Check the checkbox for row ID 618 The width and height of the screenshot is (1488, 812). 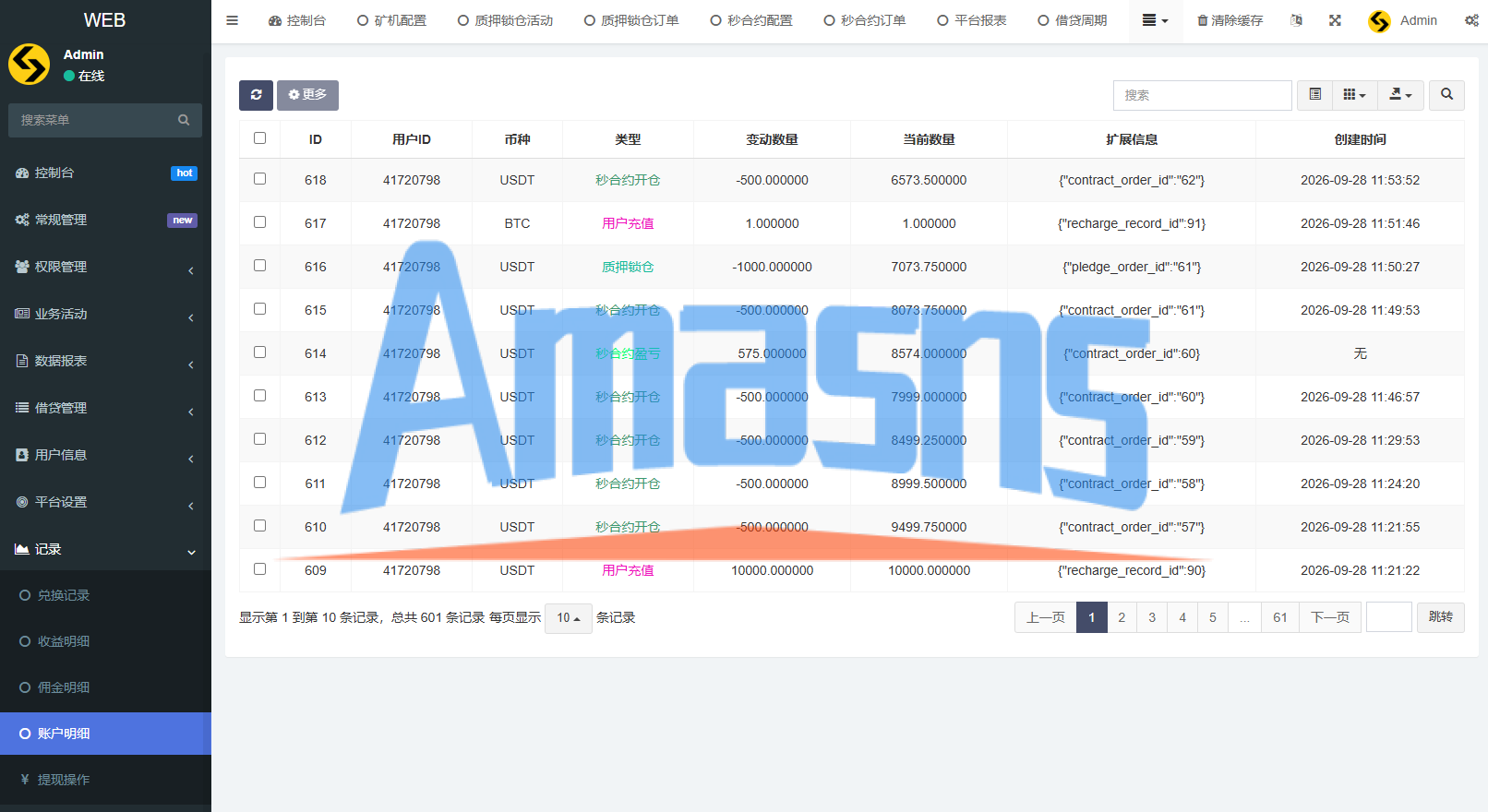click(x=259, y=179)
